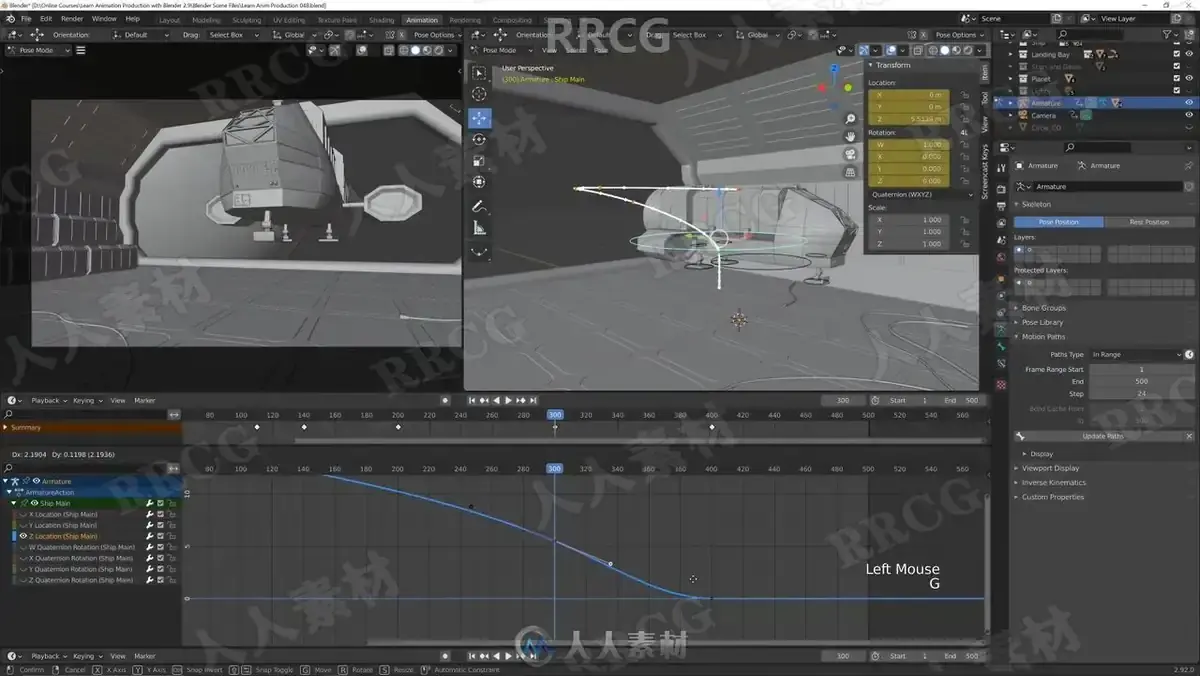Open the Paths Type In Range dropdown
The height and width of the screenshot is (676, 1200).
[1136, 354]
